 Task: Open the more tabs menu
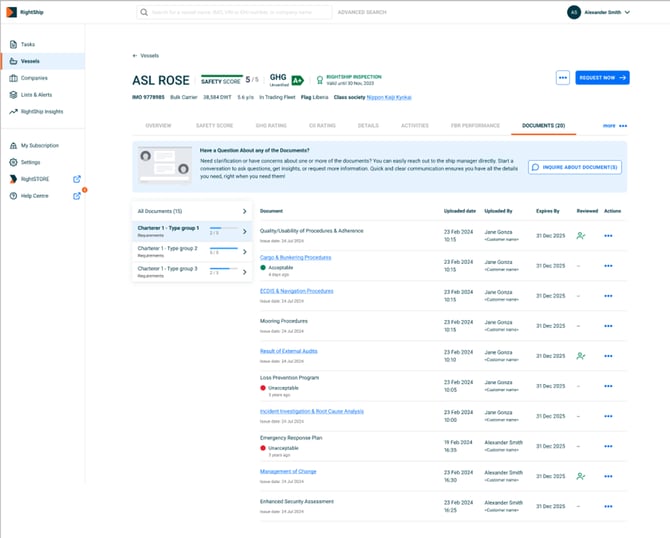[615, 126]
